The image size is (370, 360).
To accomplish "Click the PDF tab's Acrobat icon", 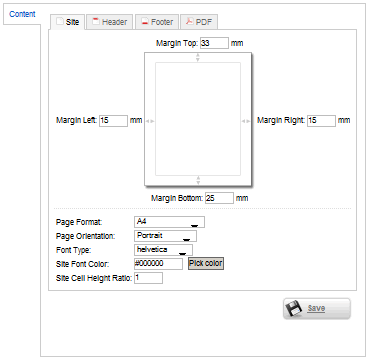I will click(189, 22).
